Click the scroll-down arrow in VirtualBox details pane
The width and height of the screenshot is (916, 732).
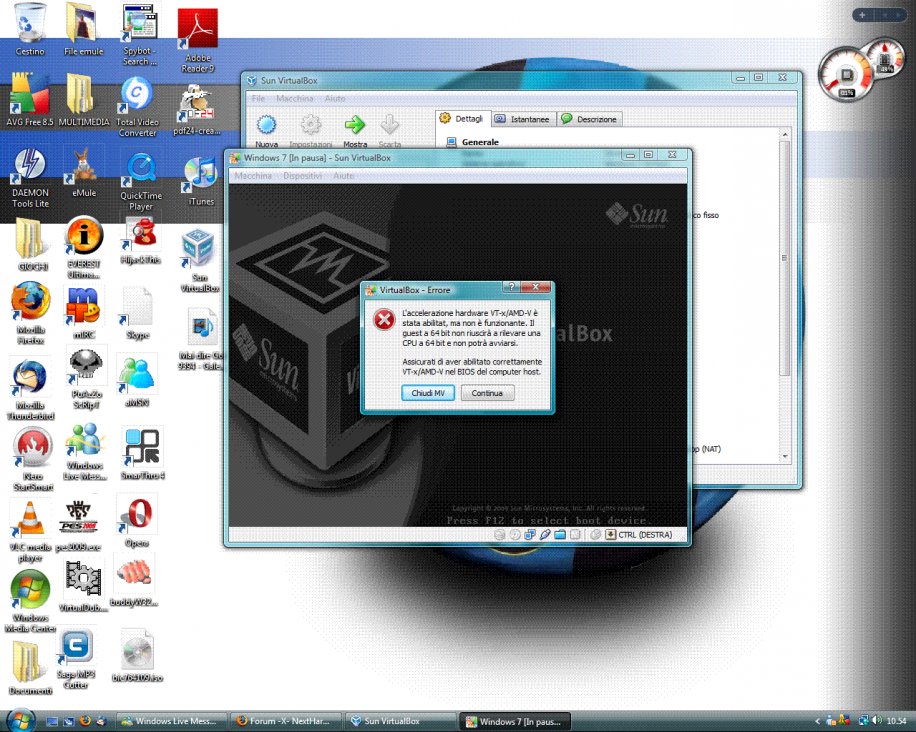click(x=785, y=457)
